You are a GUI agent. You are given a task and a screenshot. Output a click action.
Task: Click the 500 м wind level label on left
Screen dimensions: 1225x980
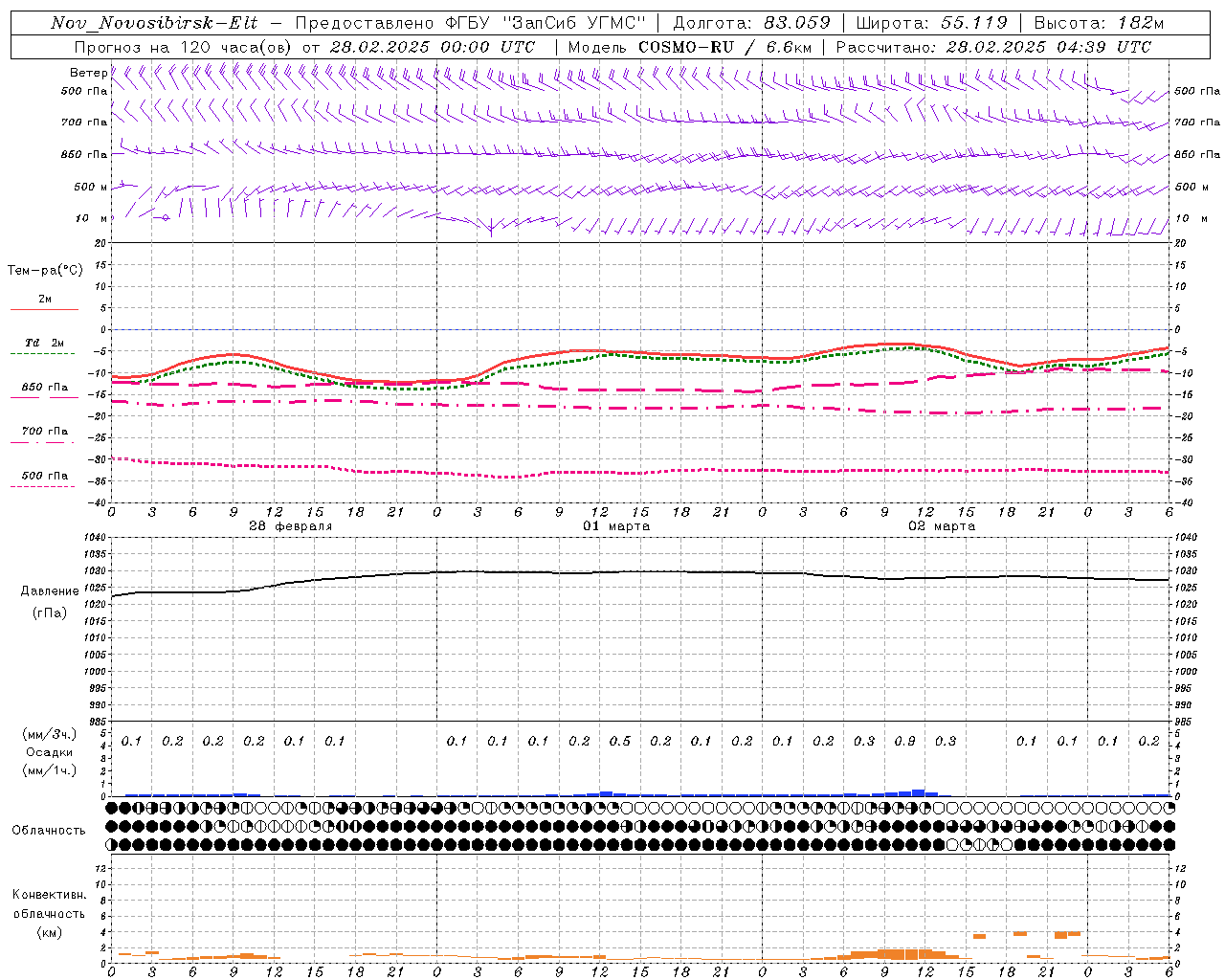[91, 188]
